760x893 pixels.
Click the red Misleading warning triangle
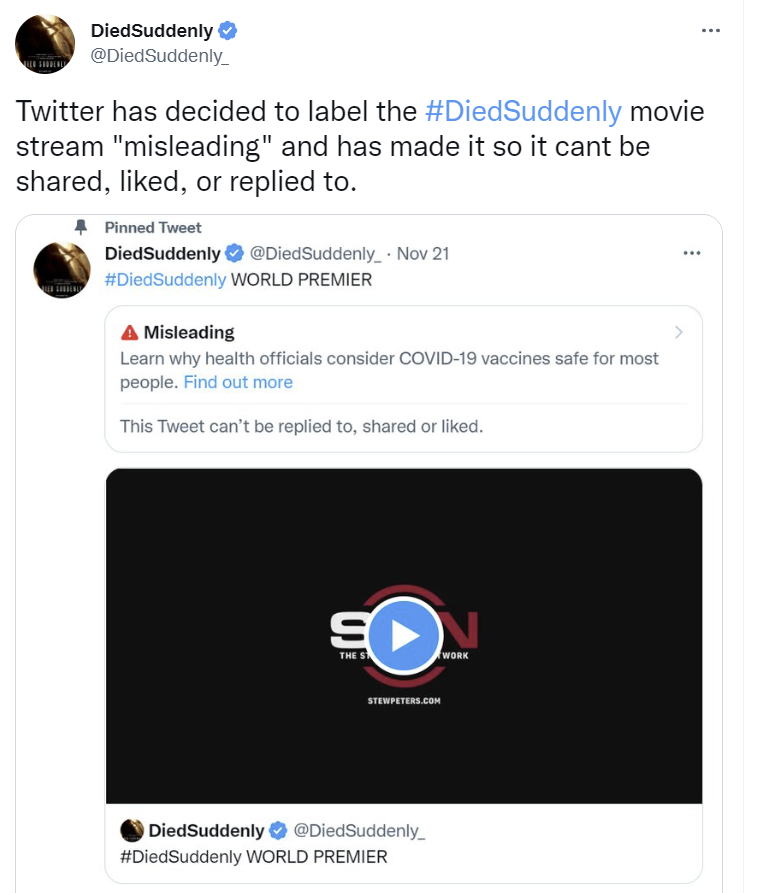pos(129,332)
